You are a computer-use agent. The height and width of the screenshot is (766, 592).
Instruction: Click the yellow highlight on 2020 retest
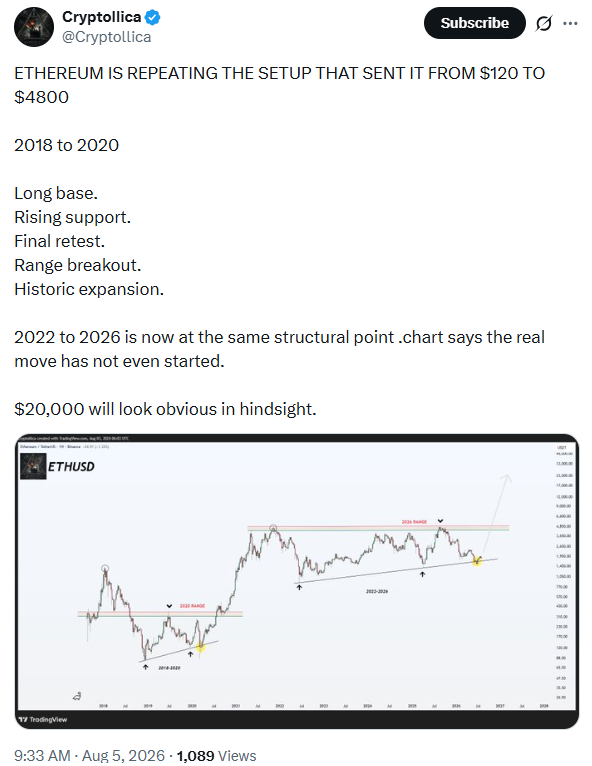[x=201, y=647]
